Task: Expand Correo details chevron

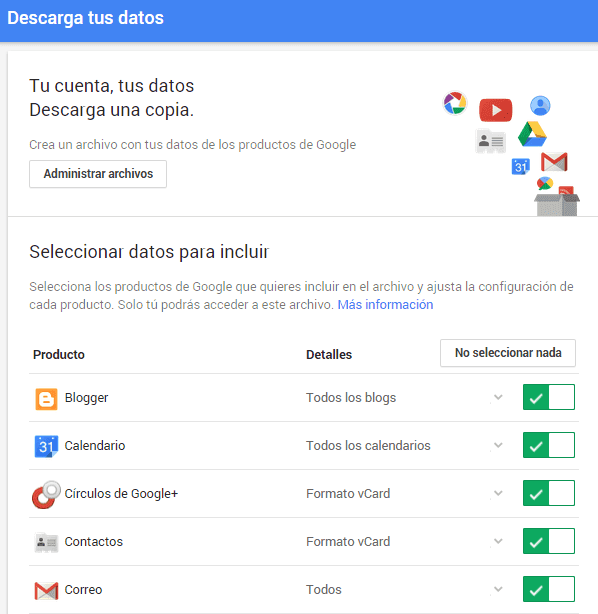Action: 498,589
